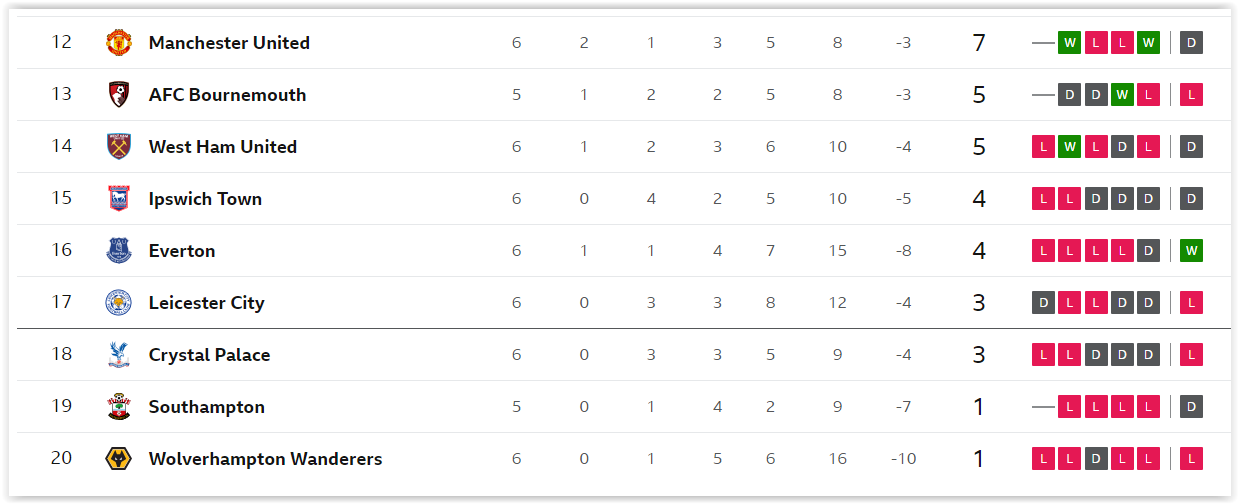Click the Southampton club crest

coord(119,407)
